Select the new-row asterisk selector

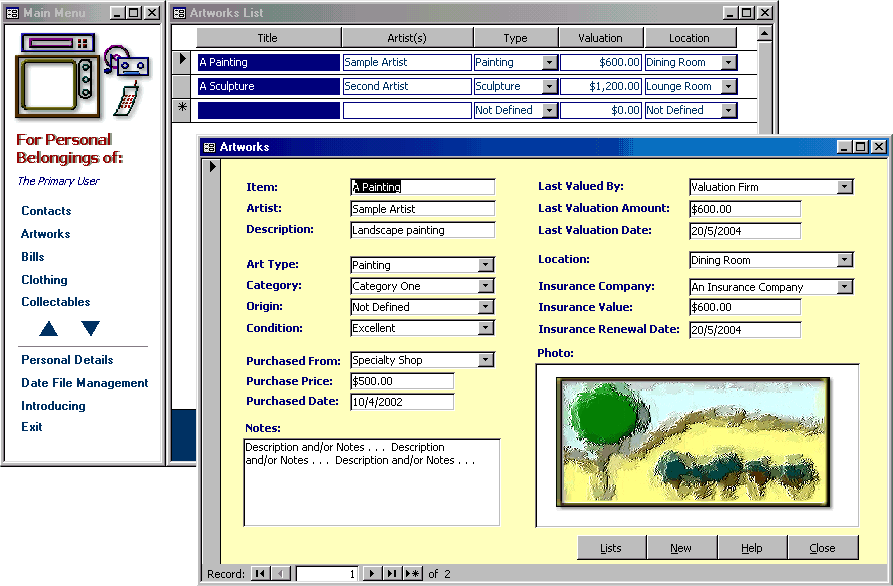click(182, 109)
